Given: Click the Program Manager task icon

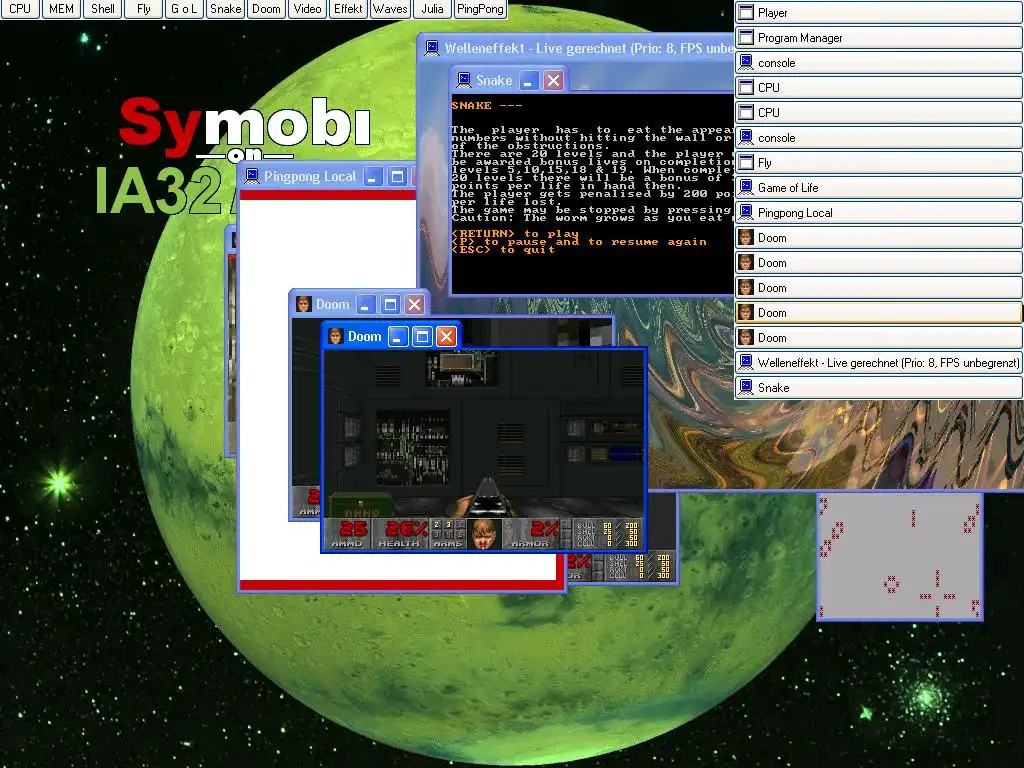Looking at the screenshot, I should tap(746, 38).
